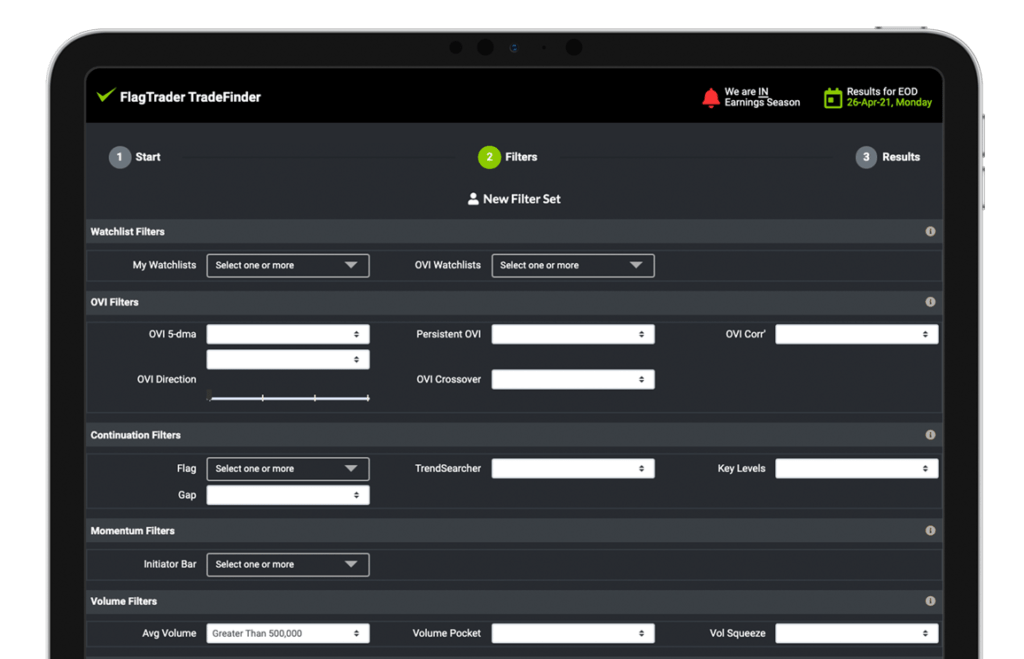Select step 2 Filters
Image resolution: width=1024 pixels, height=659 pixels.
[x=507, y=157]
